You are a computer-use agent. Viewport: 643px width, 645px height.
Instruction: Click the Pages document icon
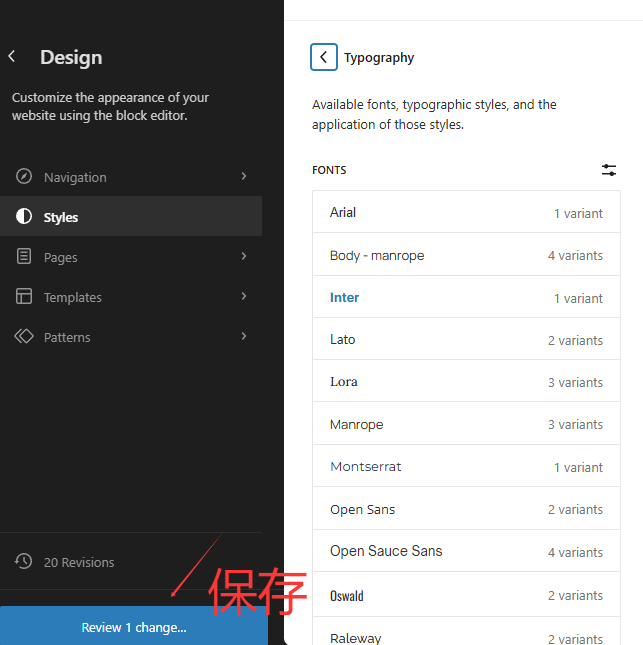(24, 257)
